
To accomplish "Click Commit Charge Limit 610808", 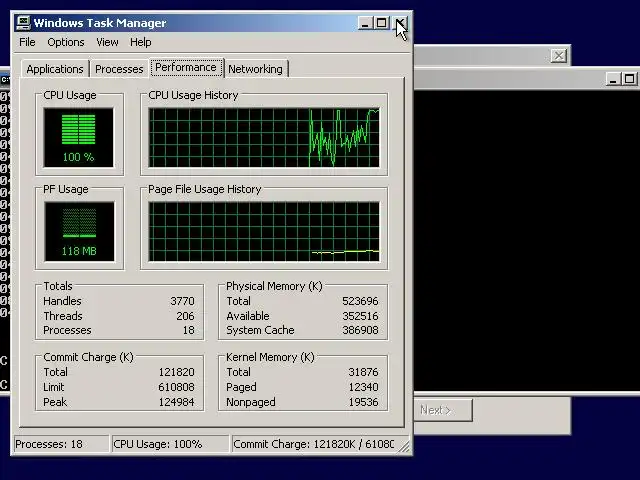I will click(x=176, y=387).
